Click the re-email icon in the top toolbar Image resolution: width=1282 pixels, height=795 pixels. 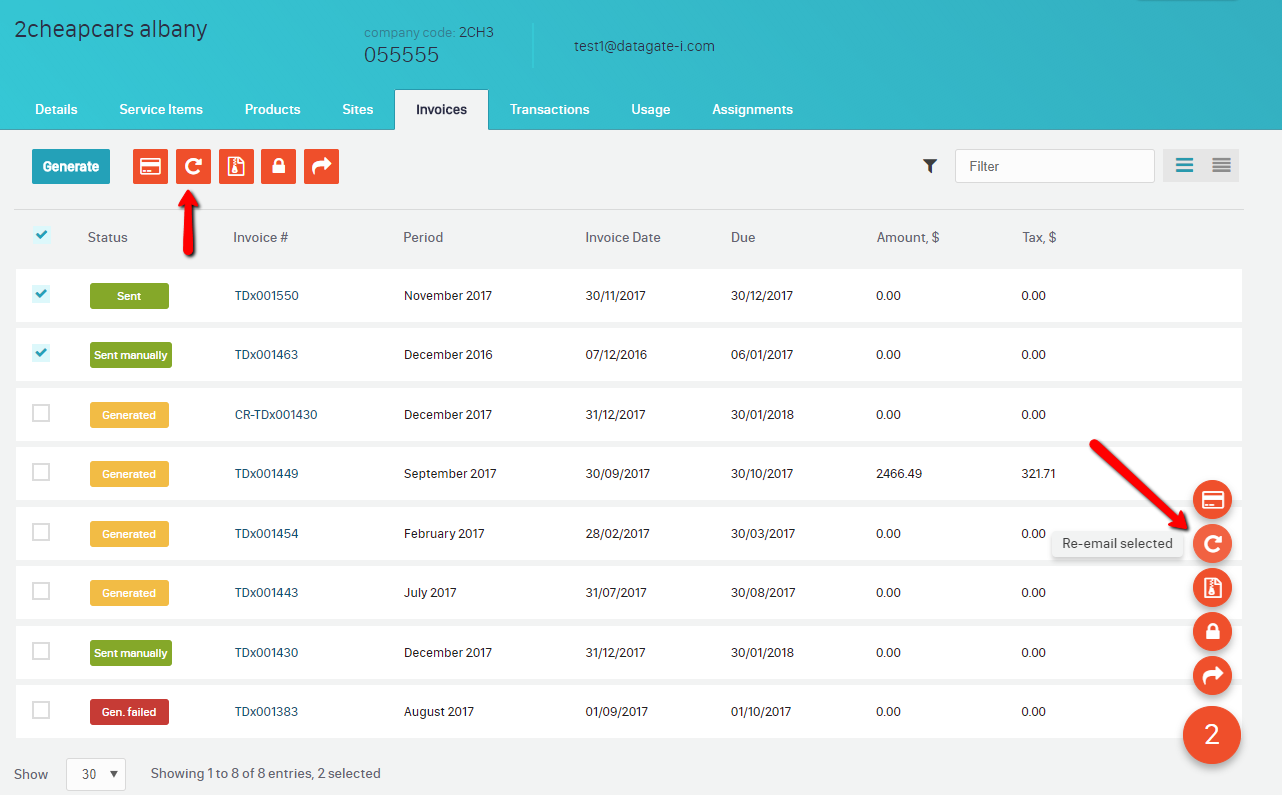(x=193, y=167)
